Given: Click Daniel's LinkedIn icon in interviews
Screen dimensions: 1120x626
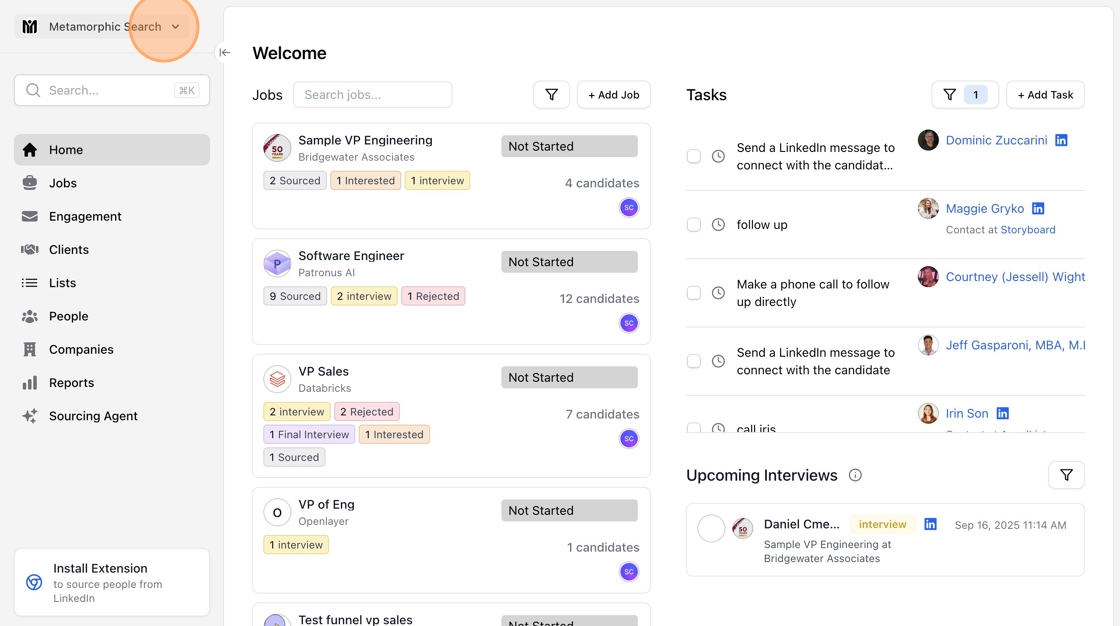Looking at the screenshot, I should [930, 524].
